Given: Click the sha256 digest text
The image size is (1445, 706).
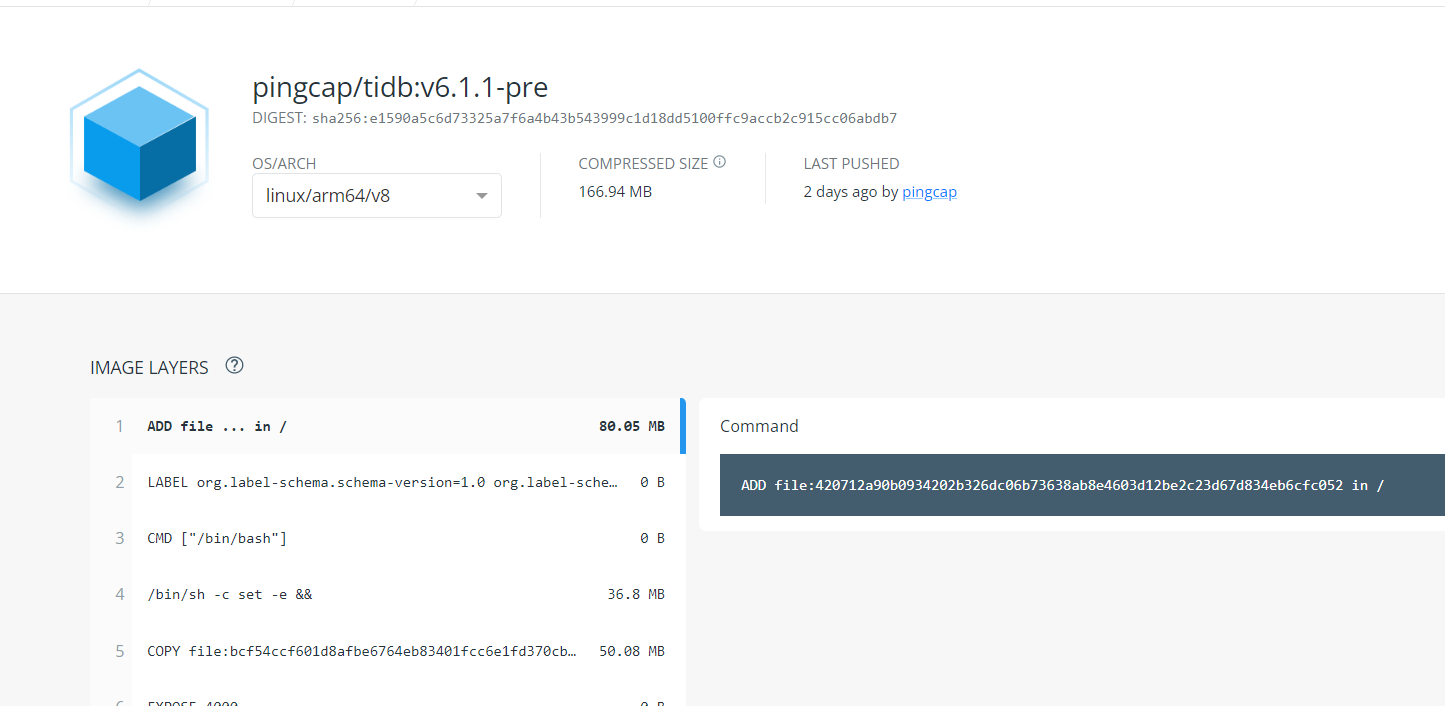Looking at the screenshot, I should pyautogui.click(x=604, y=118).
